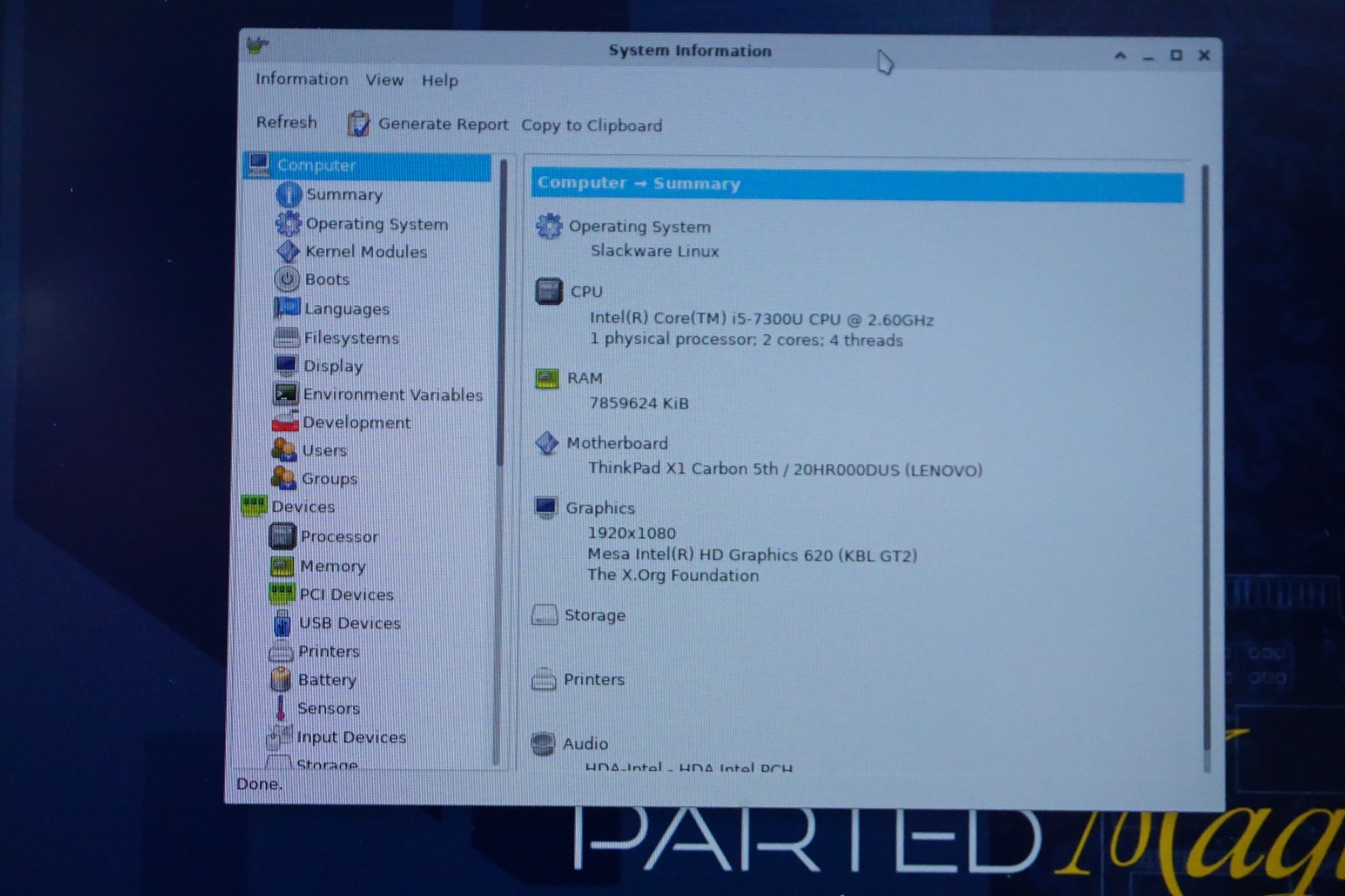Open the View menu
The image size is (1345, 896).
pyautogui.click(x=384, y=80)
